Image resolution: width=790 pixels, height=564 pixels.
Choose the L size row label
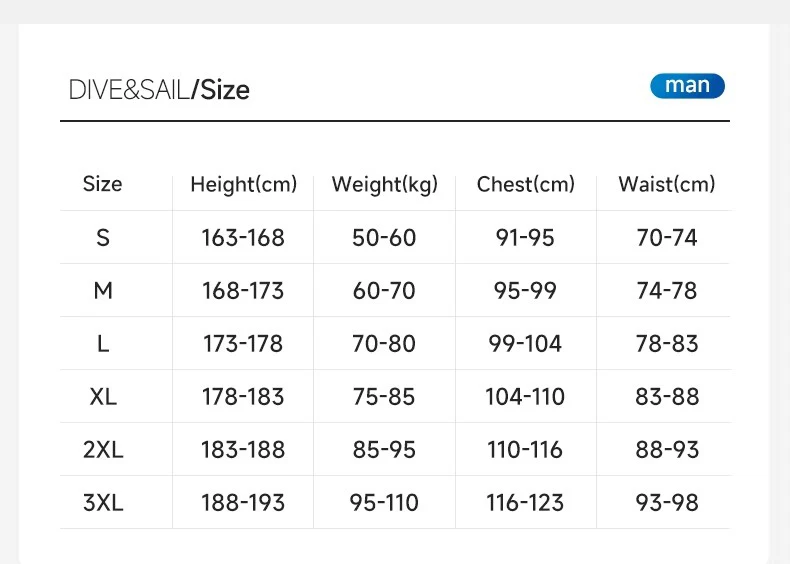point(103,344)
